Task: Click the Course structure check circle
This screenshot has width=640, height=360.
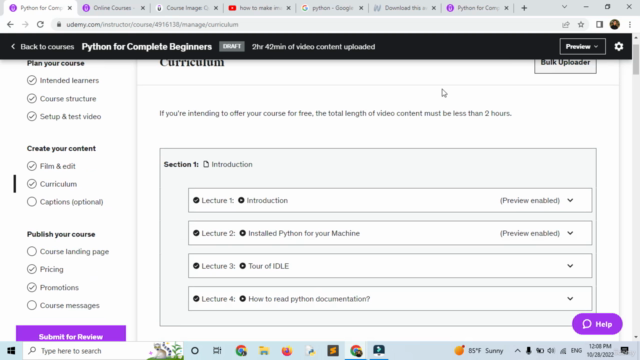Action: click(32, 98)
